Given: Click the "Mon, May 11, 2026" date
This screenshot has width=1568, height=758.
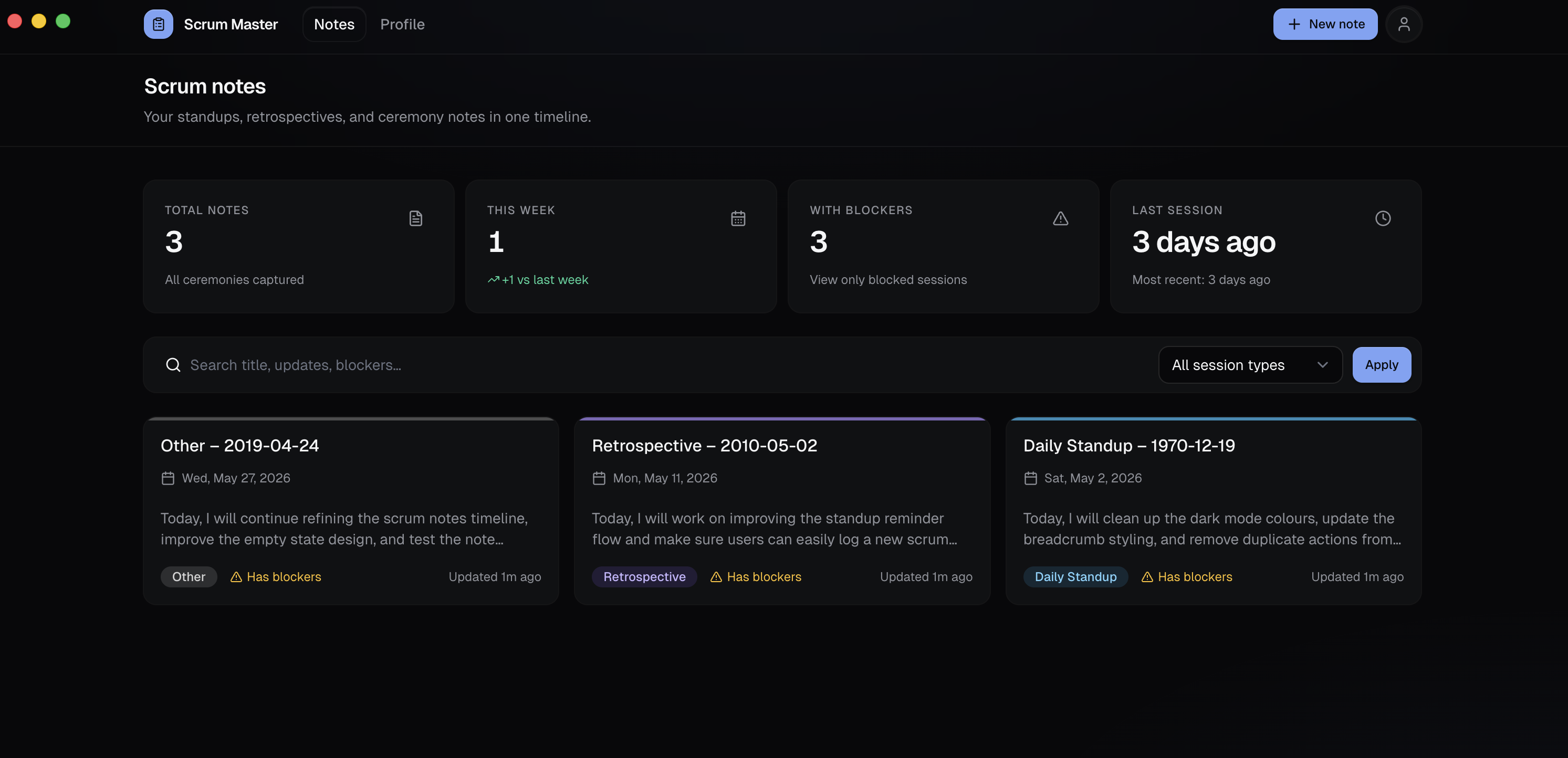Looking at the screenshot, I should pyautogui.click(x=665, y=478).
